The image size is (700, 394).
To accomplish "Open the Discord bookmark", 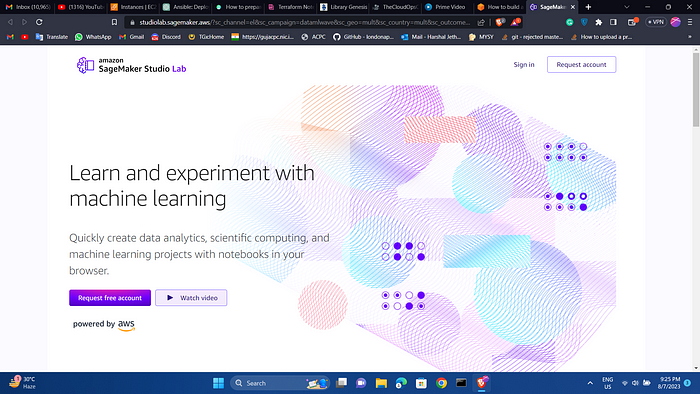I will pyautogui.click(x=166, y=37).
